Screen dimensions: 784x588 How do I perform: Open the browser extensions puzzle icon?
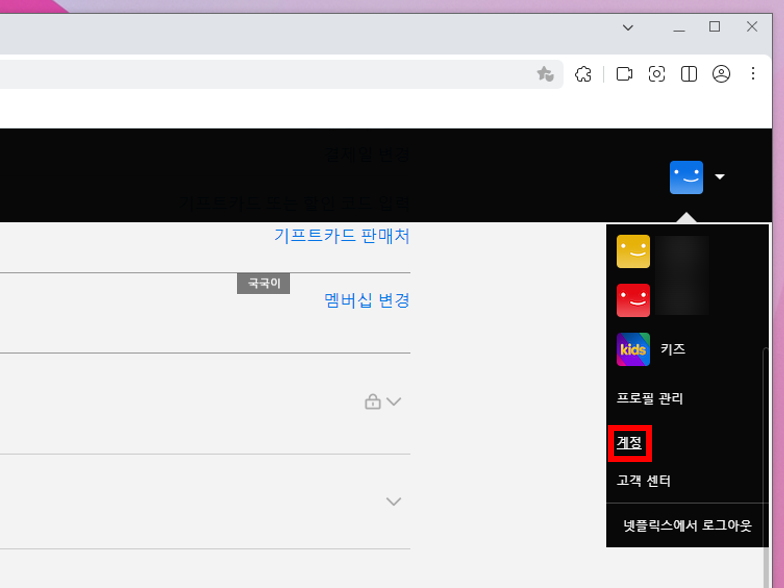coord(583,74)
